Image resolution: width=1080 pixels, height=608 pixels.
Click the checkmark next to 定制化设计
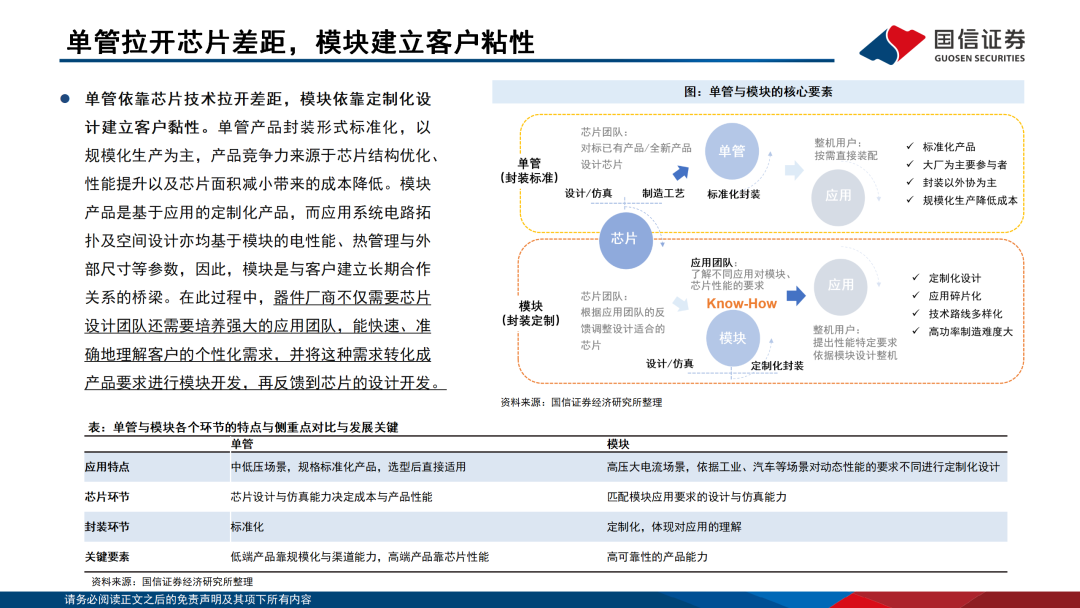point(915,277)
